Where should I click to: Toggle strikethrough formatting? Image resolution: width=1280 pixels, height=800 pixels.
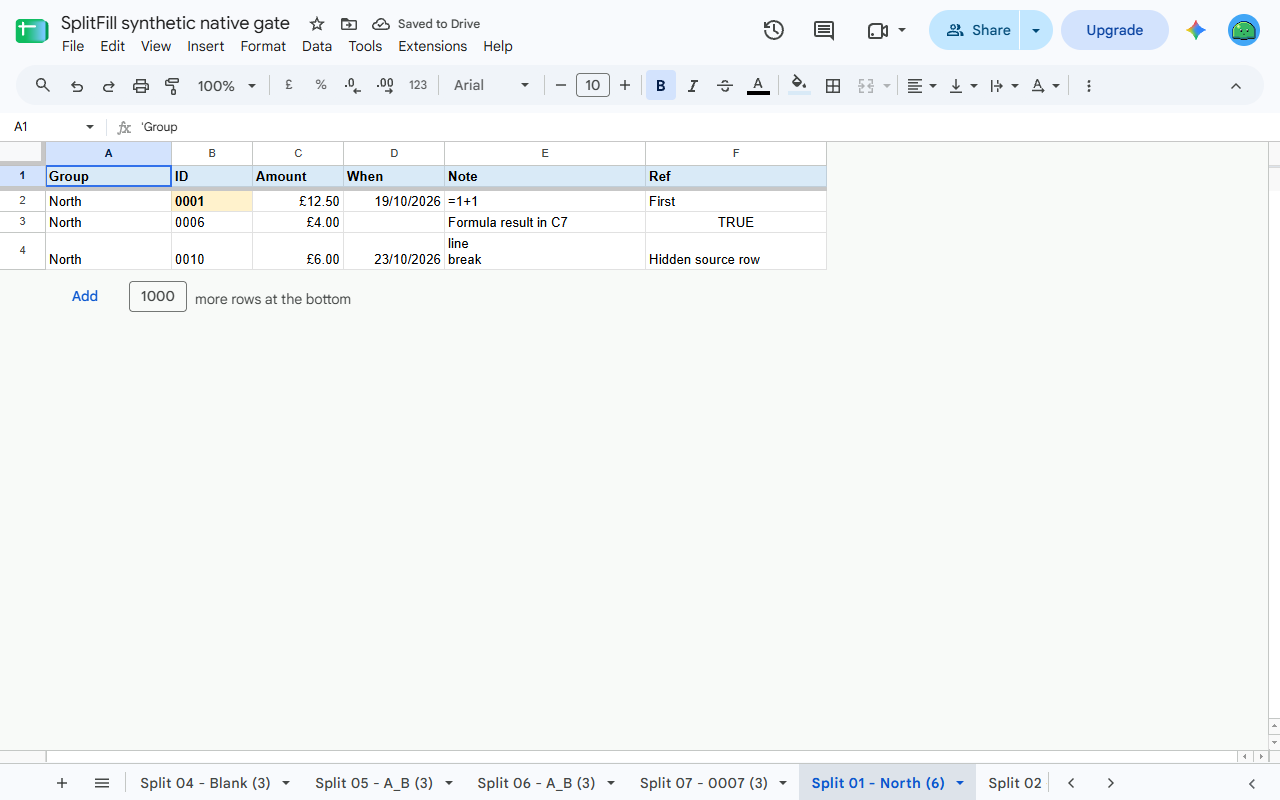coord(725,86)
